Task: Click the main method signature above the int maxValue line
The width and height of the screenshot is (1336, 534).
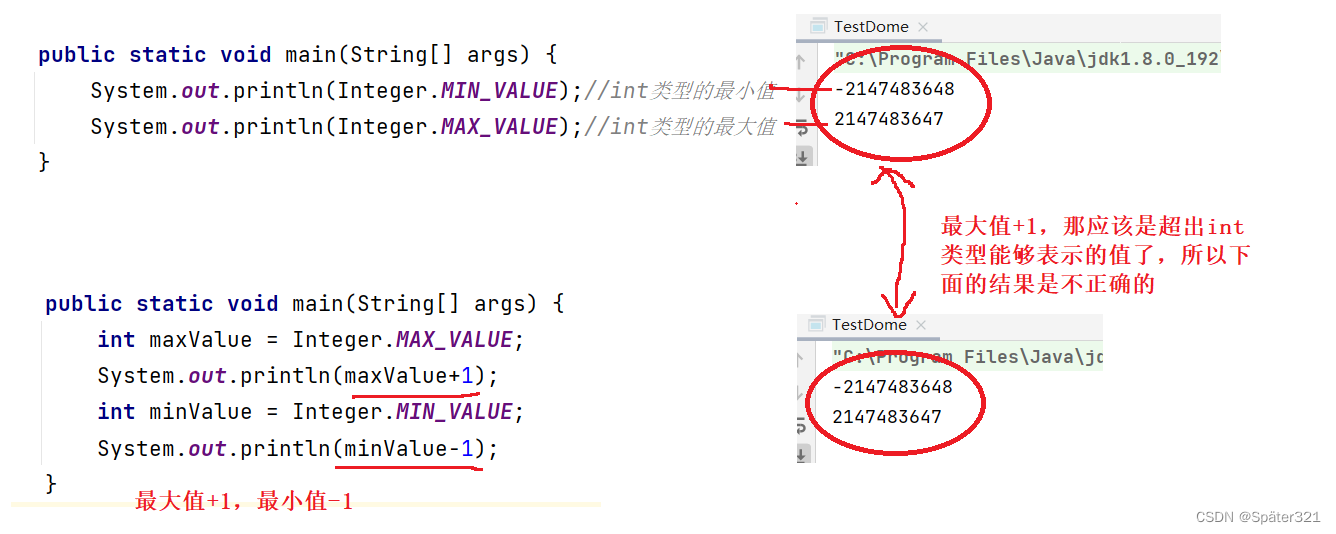Action: point(305,304)
